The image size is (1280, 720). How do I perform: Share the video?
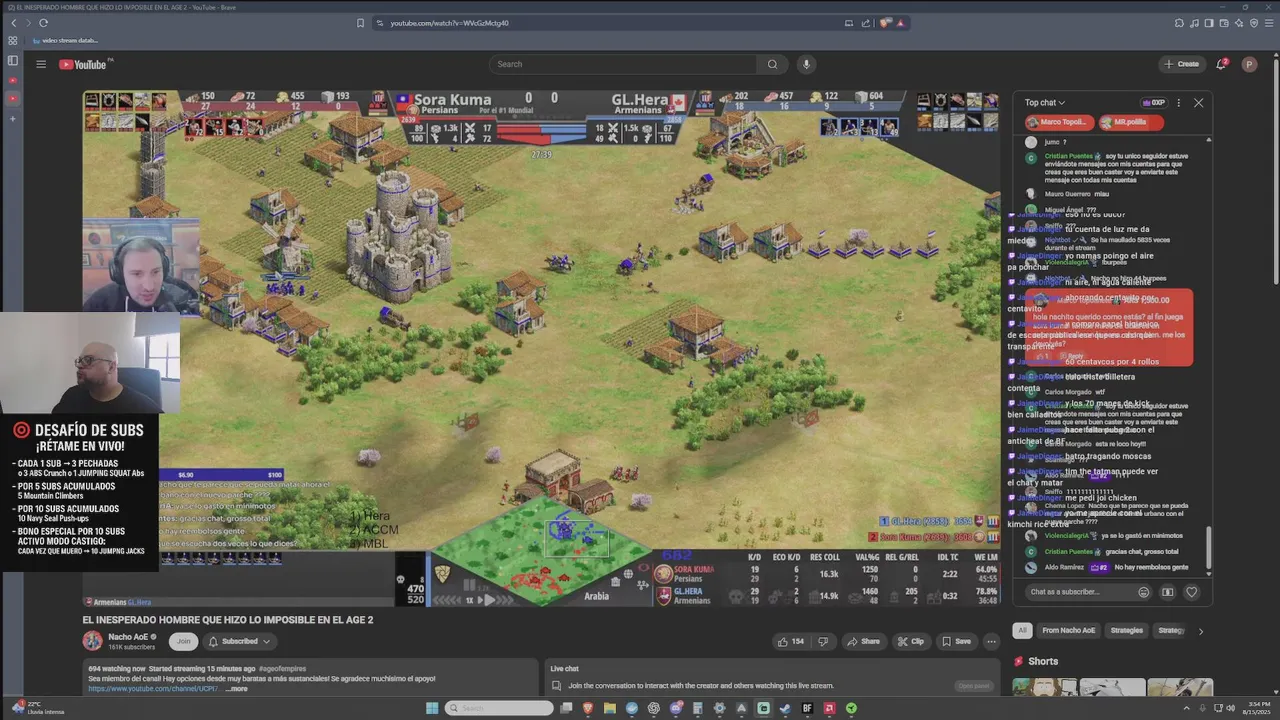point(863,641)
